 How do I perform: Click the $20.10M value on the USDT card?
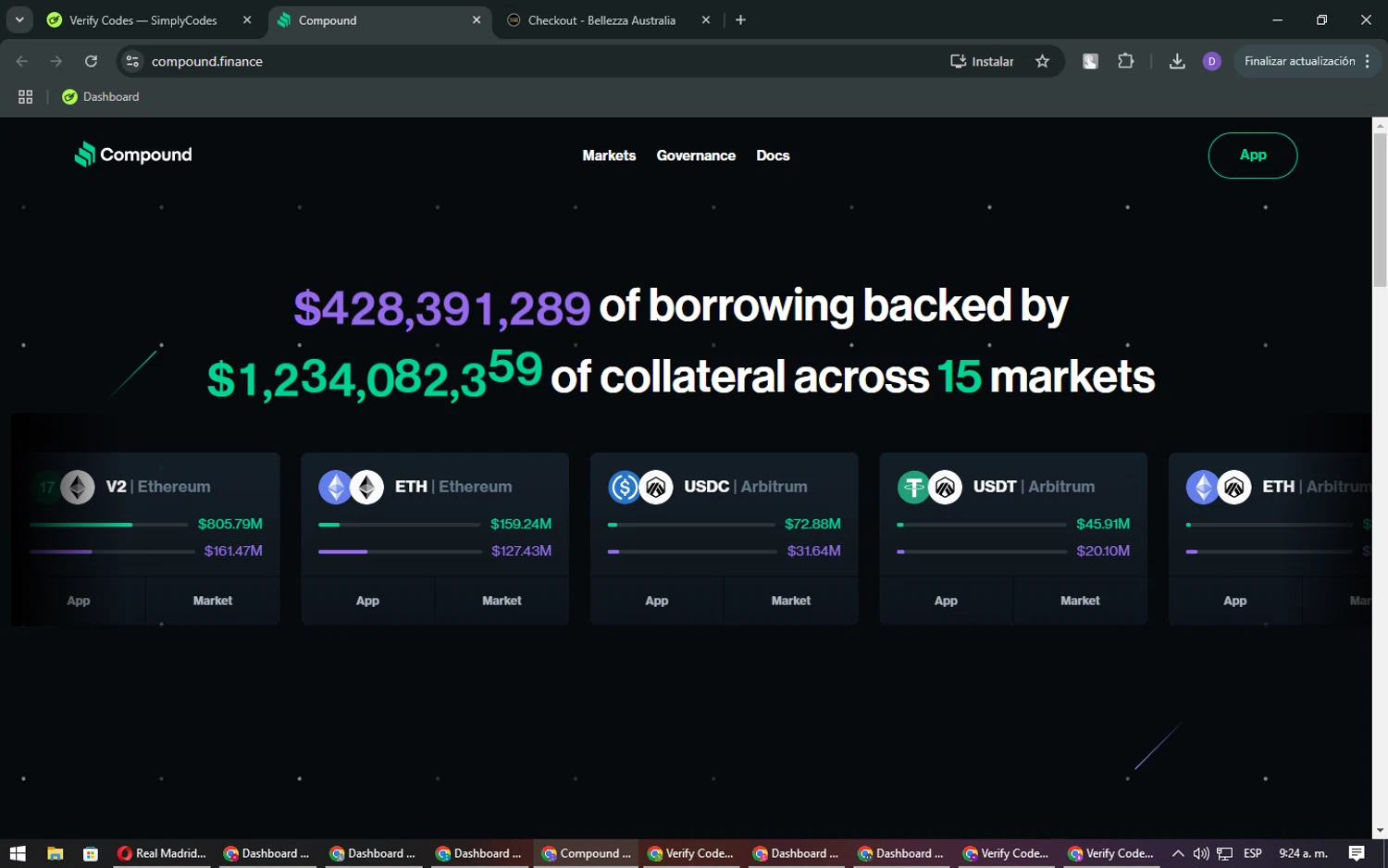pos(1103,551)
